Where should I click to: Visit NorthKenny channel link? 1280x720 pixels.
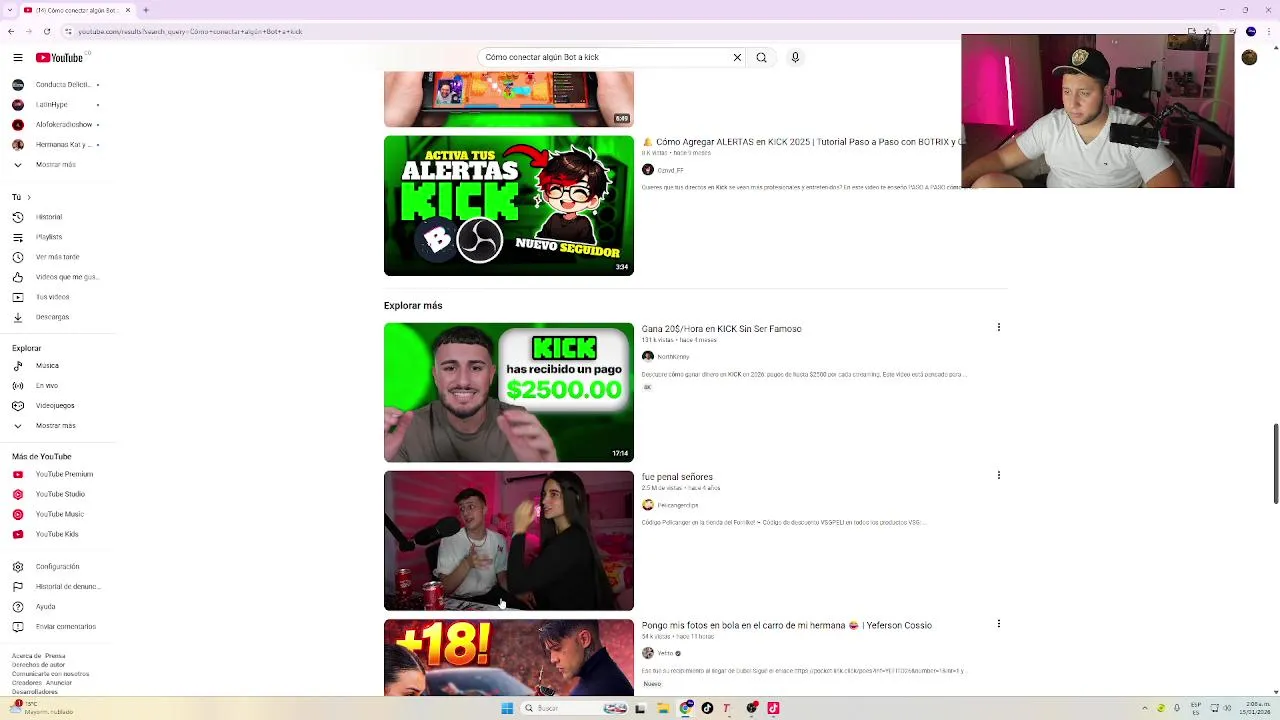click(673, 357)
